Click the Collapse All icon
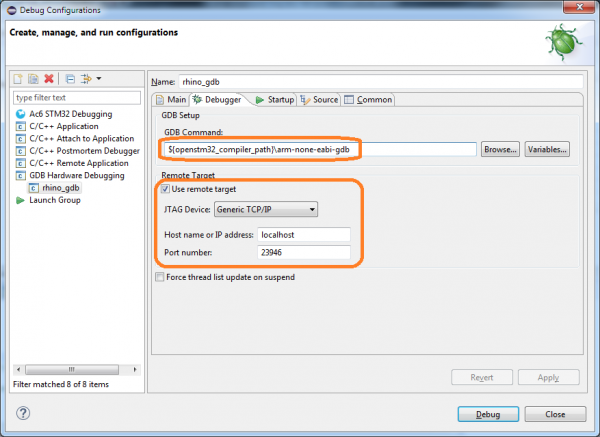The image size is (600, 437). pos(69,78)
